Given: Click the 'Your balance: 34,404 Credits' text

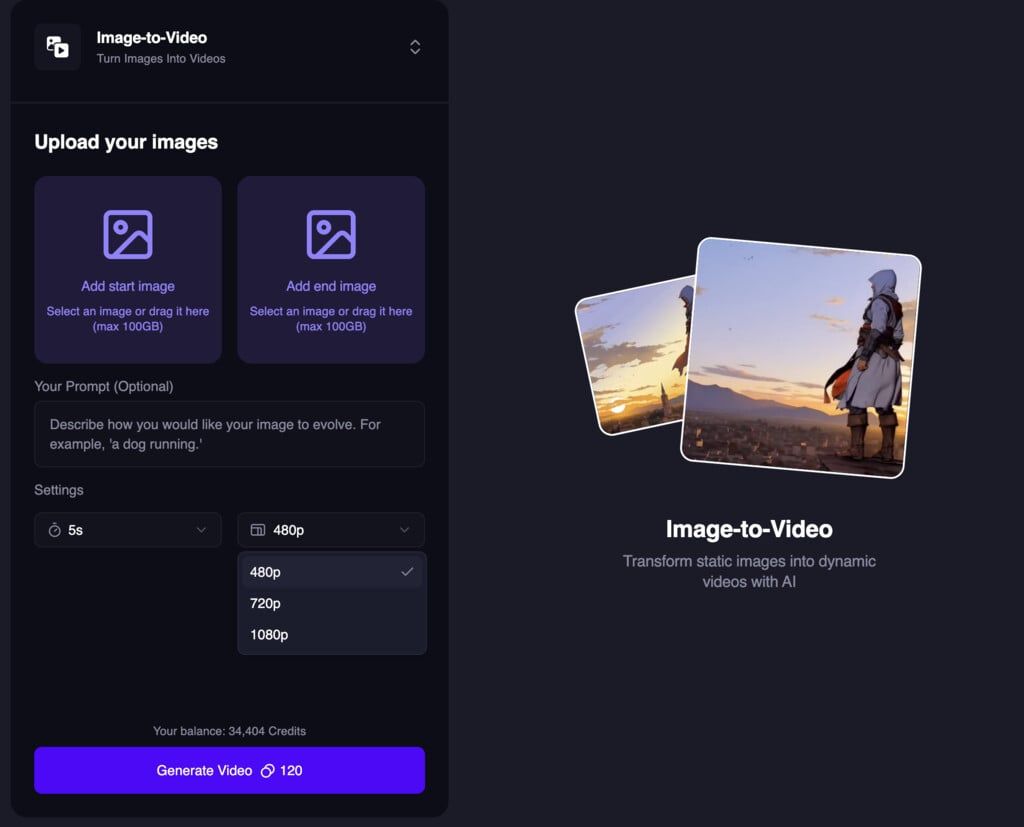Looking at the screenshot, I should click(229, 731).
